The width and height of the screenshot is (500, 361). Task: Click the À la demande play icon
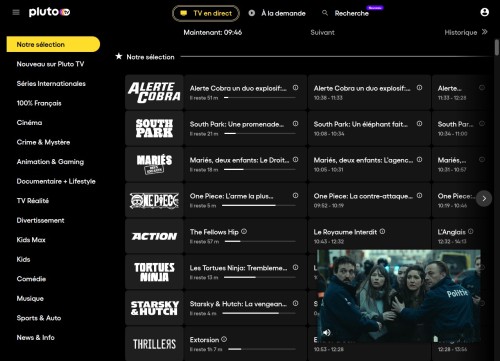(252, 13)
